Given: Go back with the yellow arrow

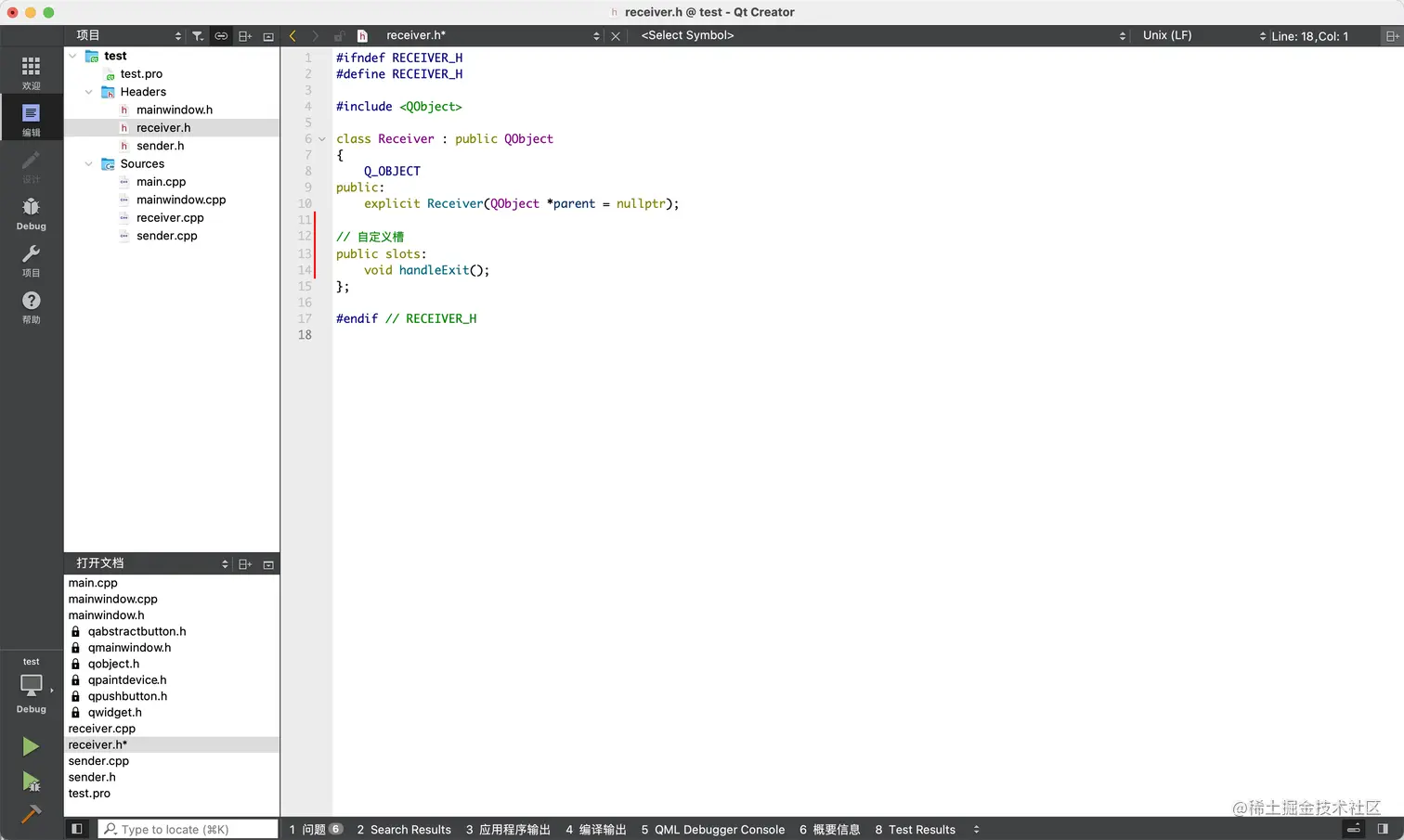Looking at the screenshot, I should coord(292,36).
